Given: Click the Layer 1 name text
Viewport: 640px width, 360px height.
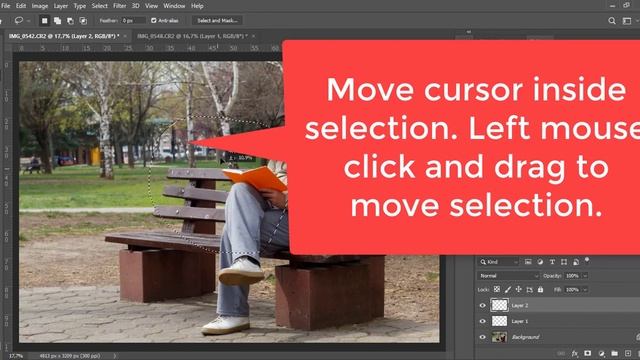Looking at the screenshot, I should point(520,321).
